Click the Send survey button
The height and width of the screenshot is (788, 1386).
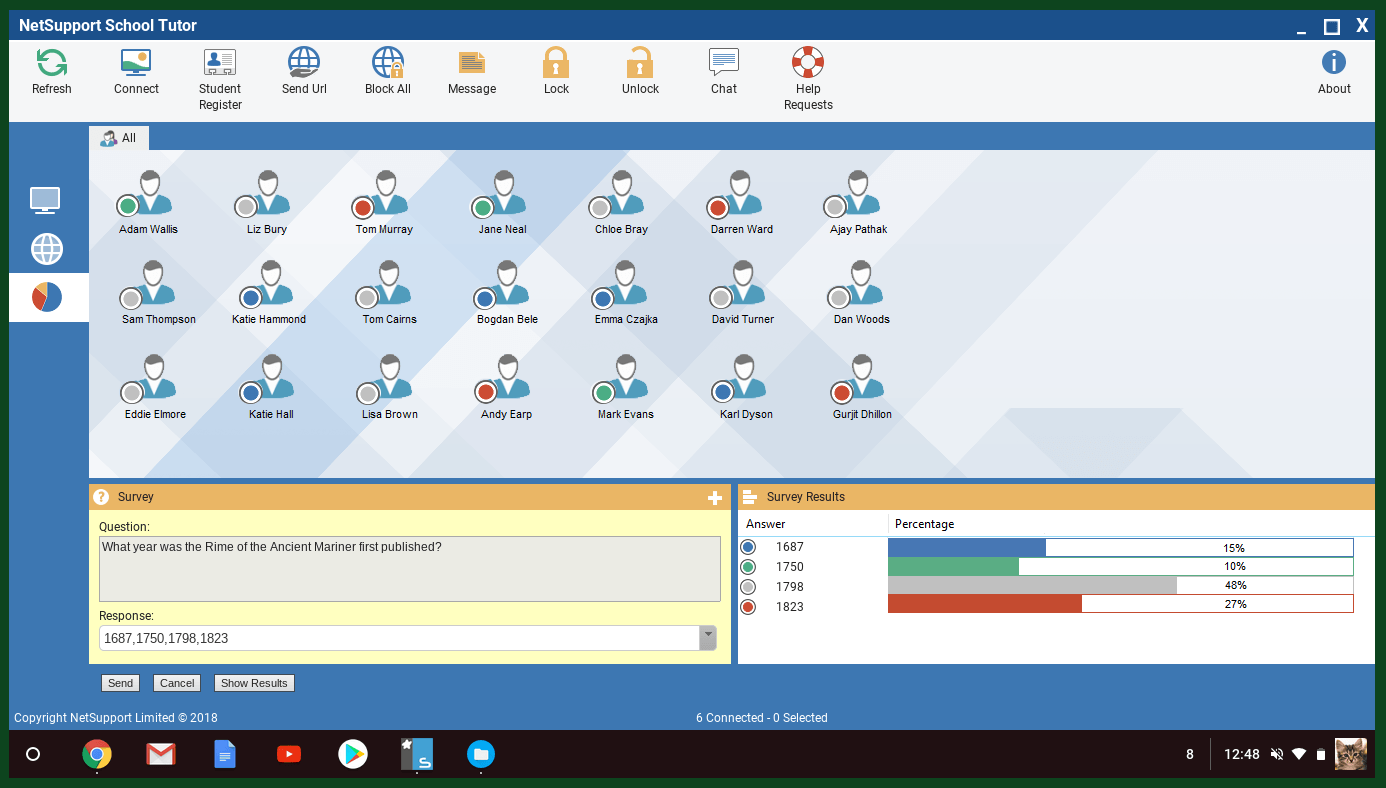(x=120, y=683)
